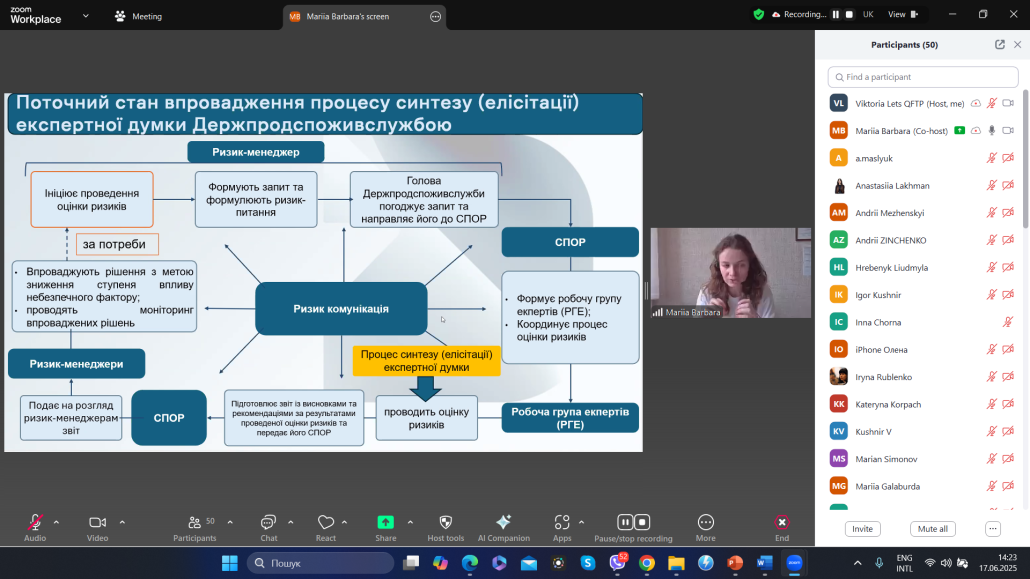1030x579 pixels.
Task: Open the Zoom Workplace dropdown chevron
Action: click(x=85, y=16)
